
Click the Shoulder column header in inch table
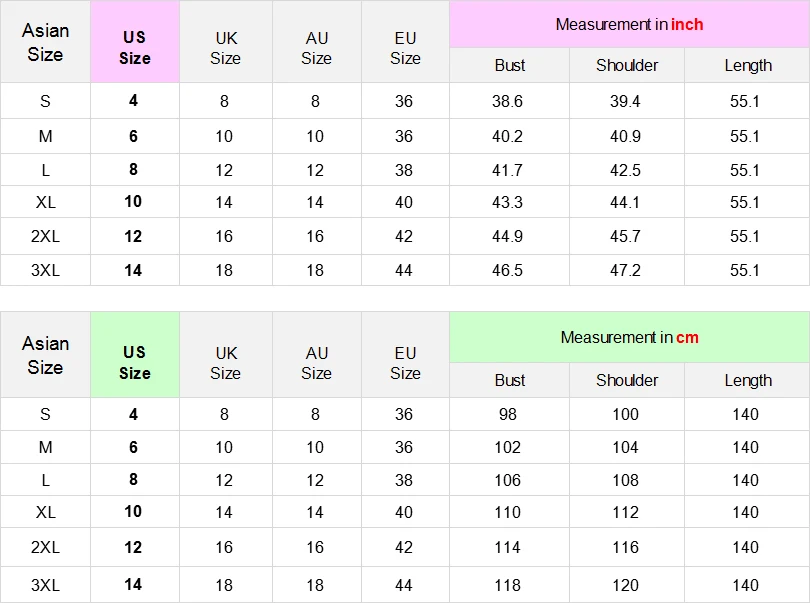coord(627,65)
